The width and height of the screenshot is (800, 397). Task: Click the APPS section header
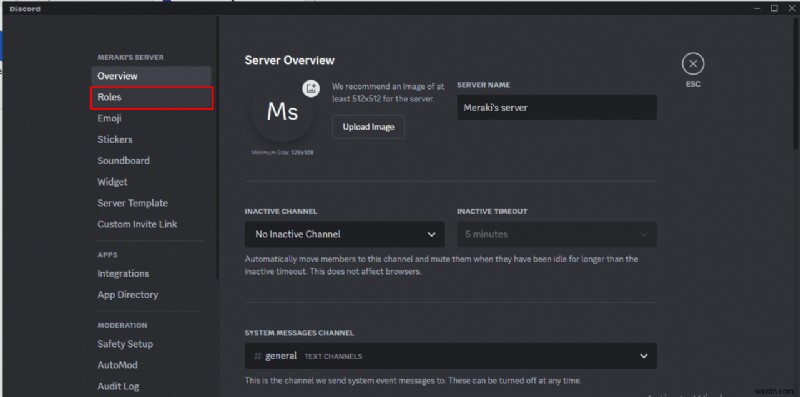pos(107,255)
